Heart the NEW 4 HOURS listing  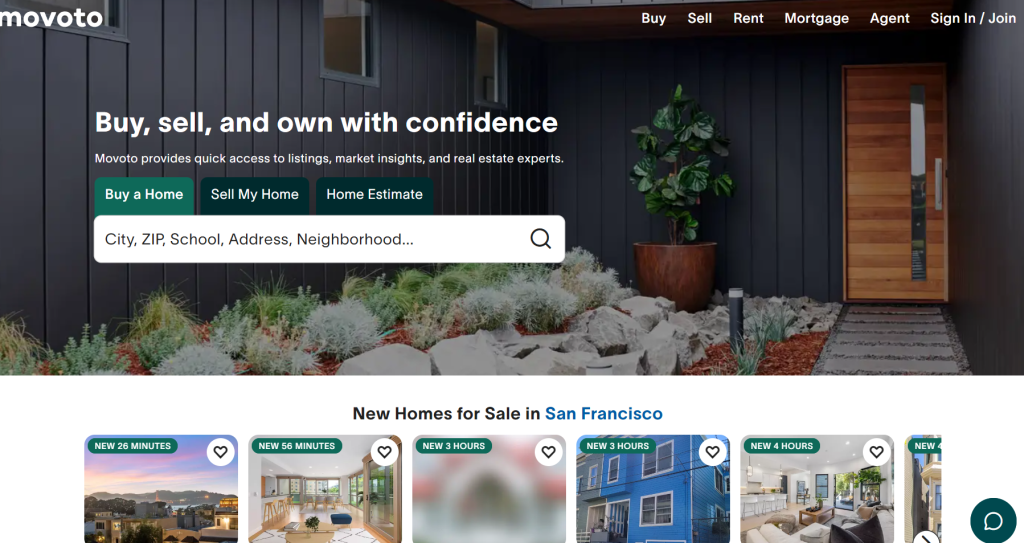(876, 452)
